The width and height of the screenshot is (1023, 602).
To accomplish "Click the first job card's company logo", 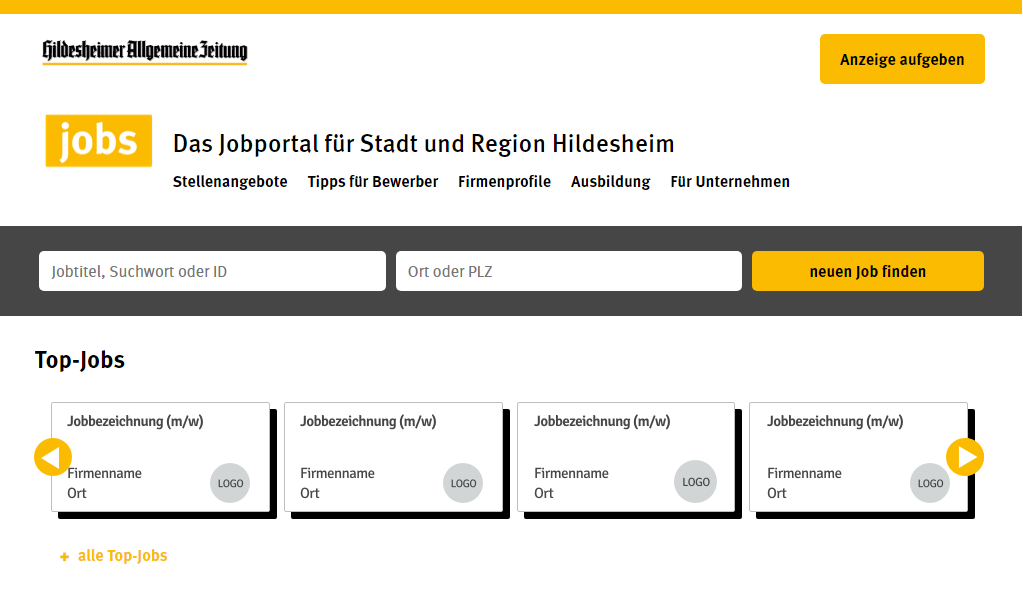I will (x=230, y=483).
